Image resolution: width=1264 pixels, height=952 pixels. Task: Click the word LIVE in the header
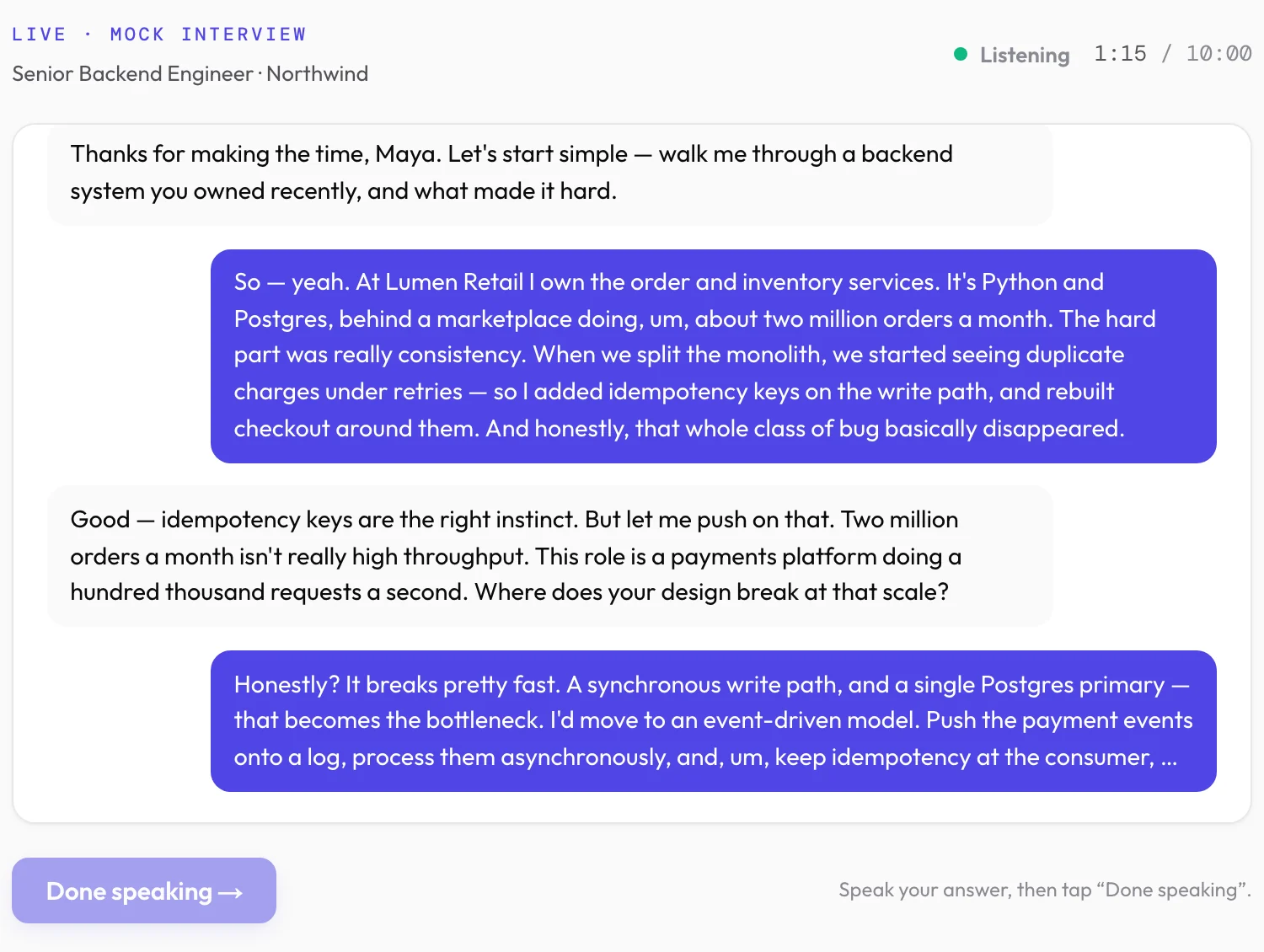39,35
